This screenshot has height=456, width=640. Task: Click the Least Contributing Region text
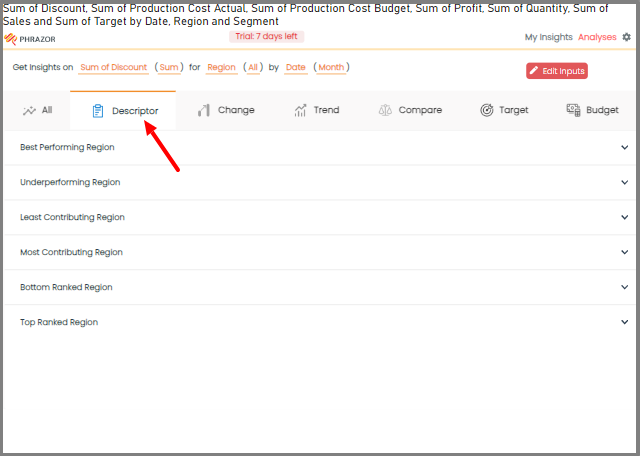[x=72, y=217]
